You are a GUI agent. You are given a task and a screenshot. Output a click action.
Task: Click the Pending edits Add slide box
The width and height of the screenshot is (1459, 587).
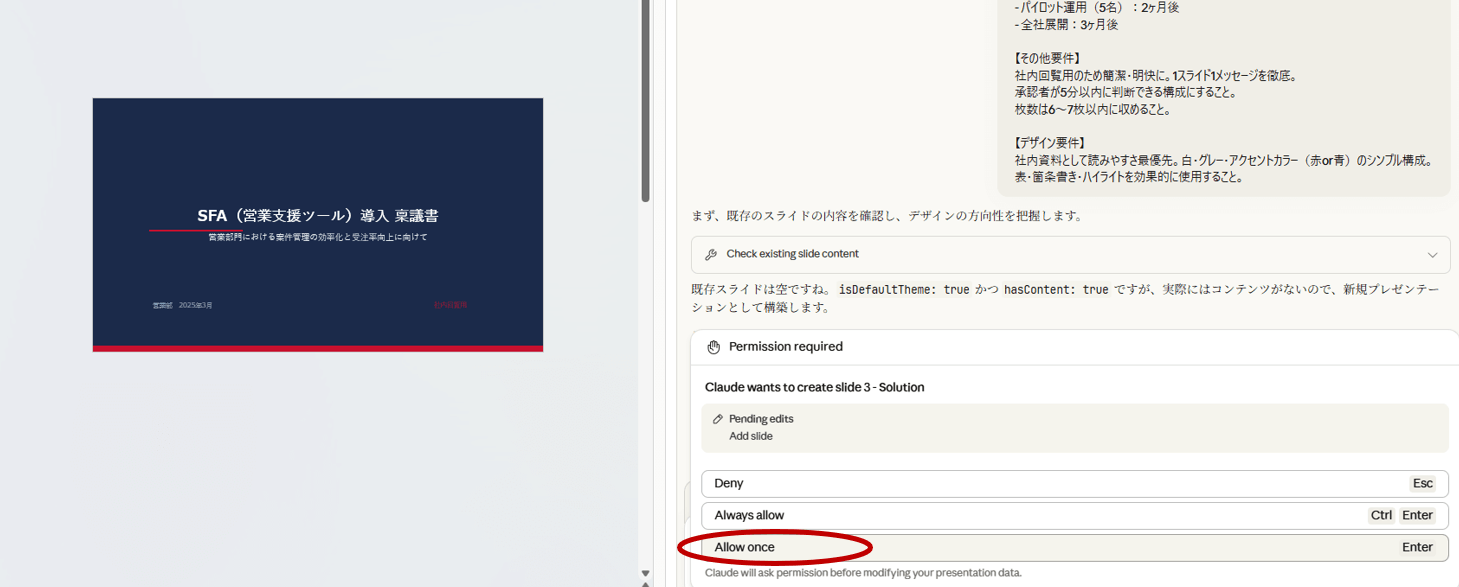pyautogui.click(x=1075, y=428)
